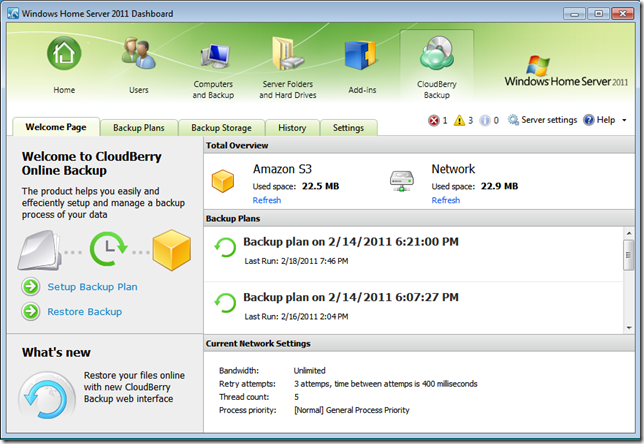
Task: Close the Dashboard window
Action: point(623,14)
